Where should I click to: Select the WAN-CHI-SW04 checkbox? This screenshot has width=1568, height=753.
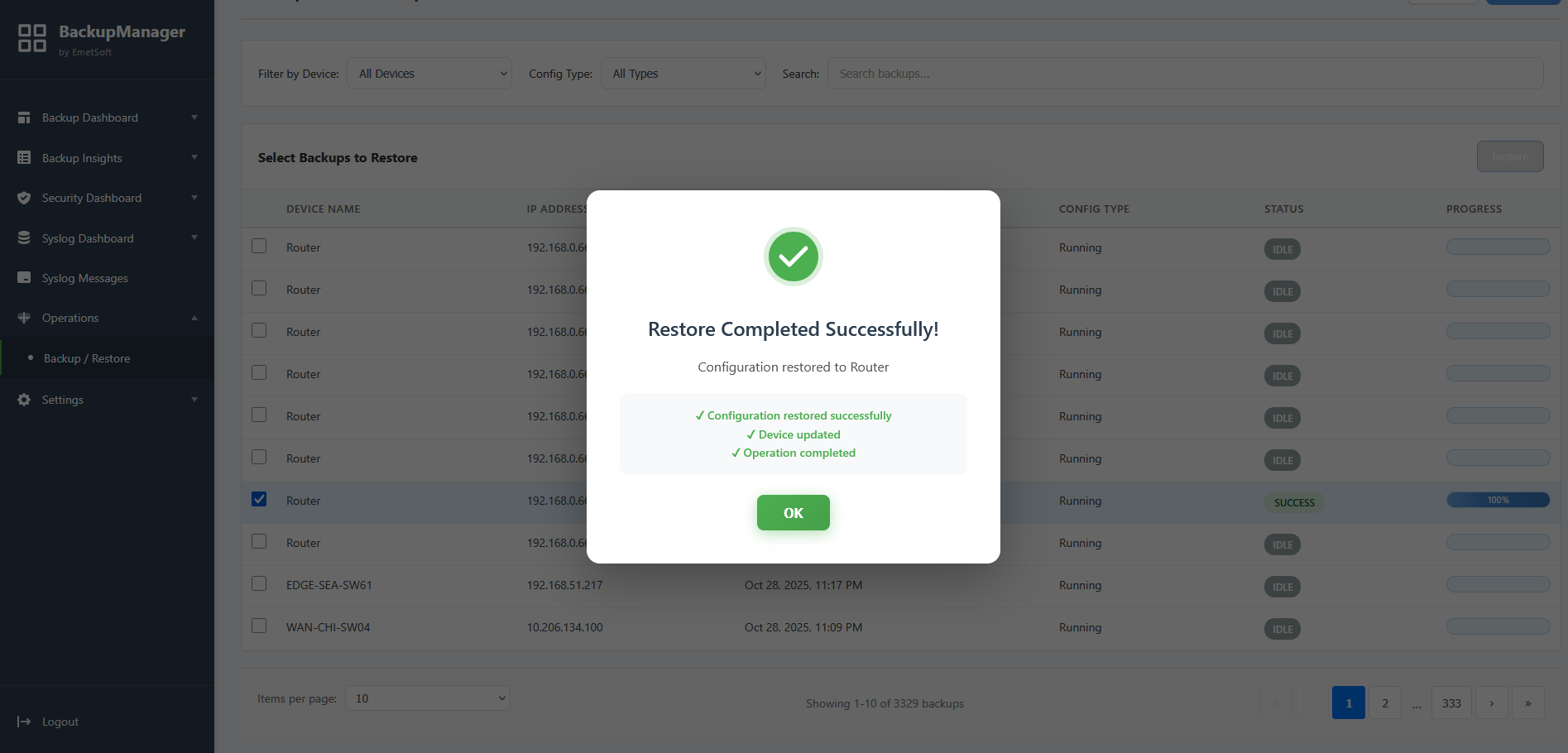pos(259,626)
